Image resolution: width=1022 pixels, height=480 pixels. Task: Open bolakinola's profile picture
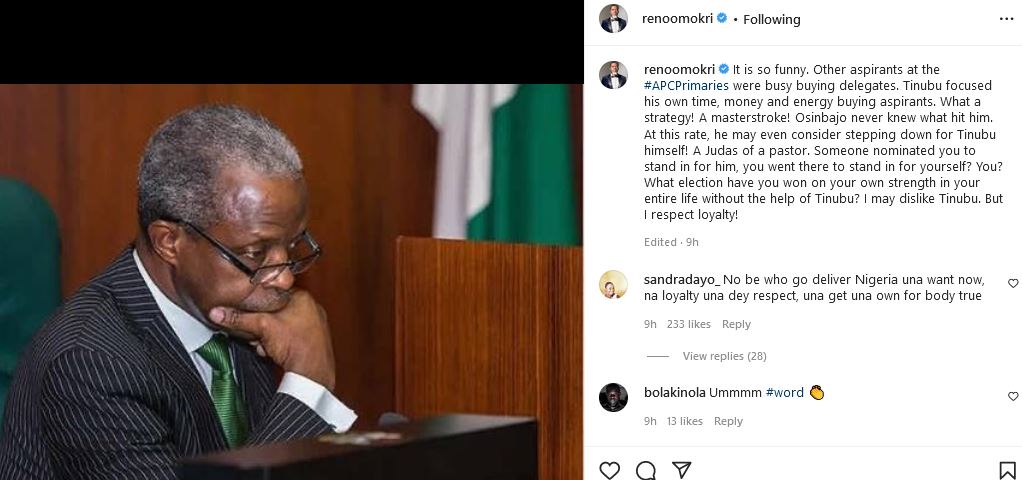[x=613, y=397]
